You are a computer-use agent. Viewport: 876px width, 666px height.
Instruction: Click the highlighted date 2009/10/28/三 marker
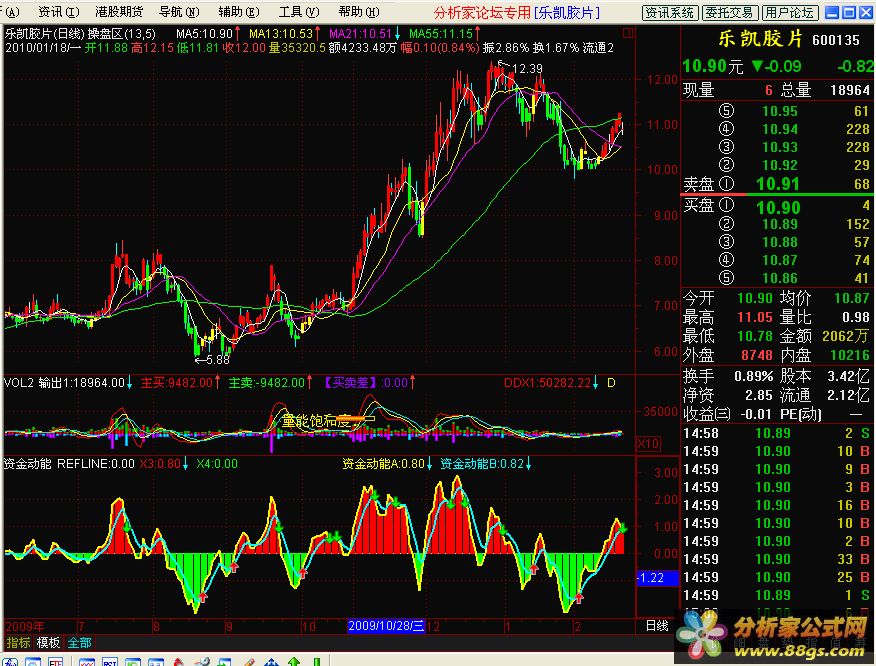[x=386, y=626]
